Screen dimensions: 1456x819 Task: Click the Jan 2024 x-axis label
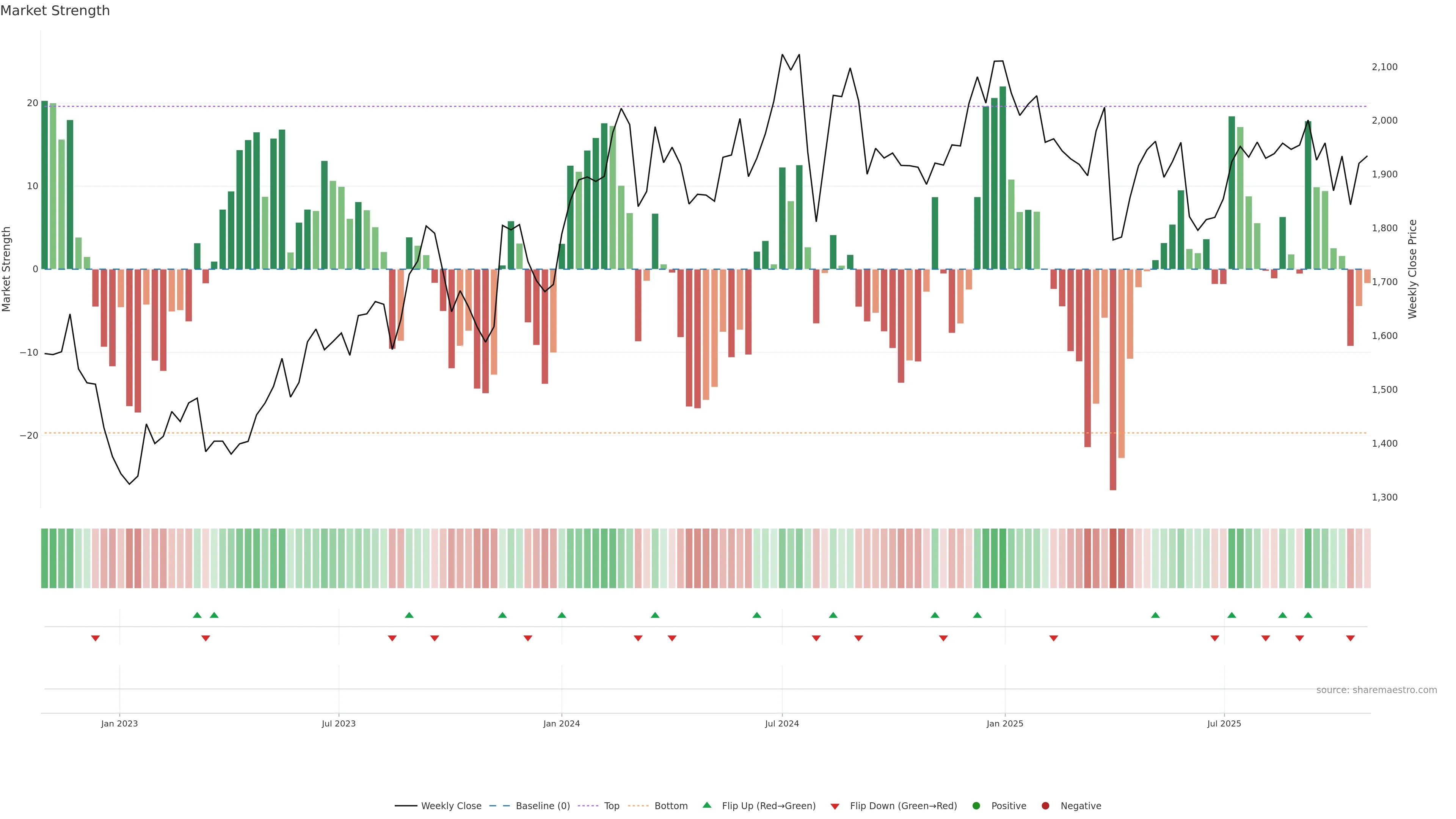(561, 723)
